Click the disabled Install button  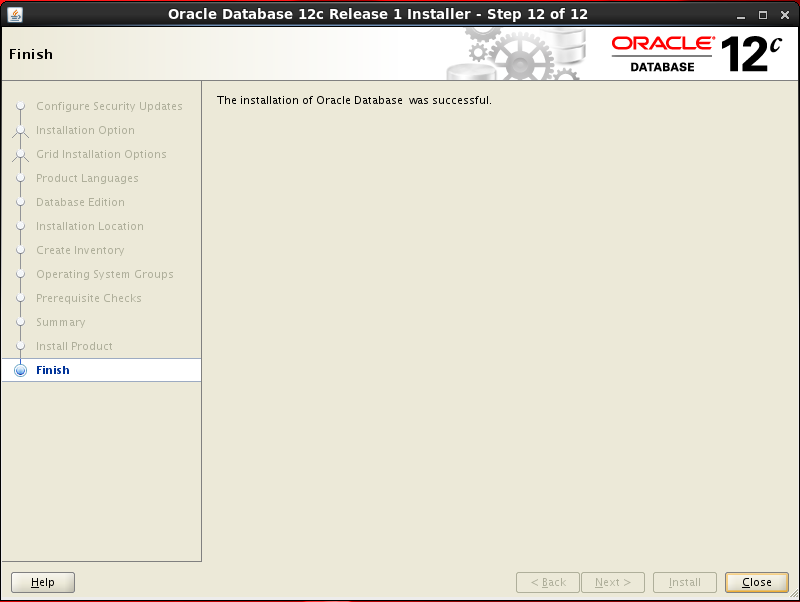click(685, 582)
